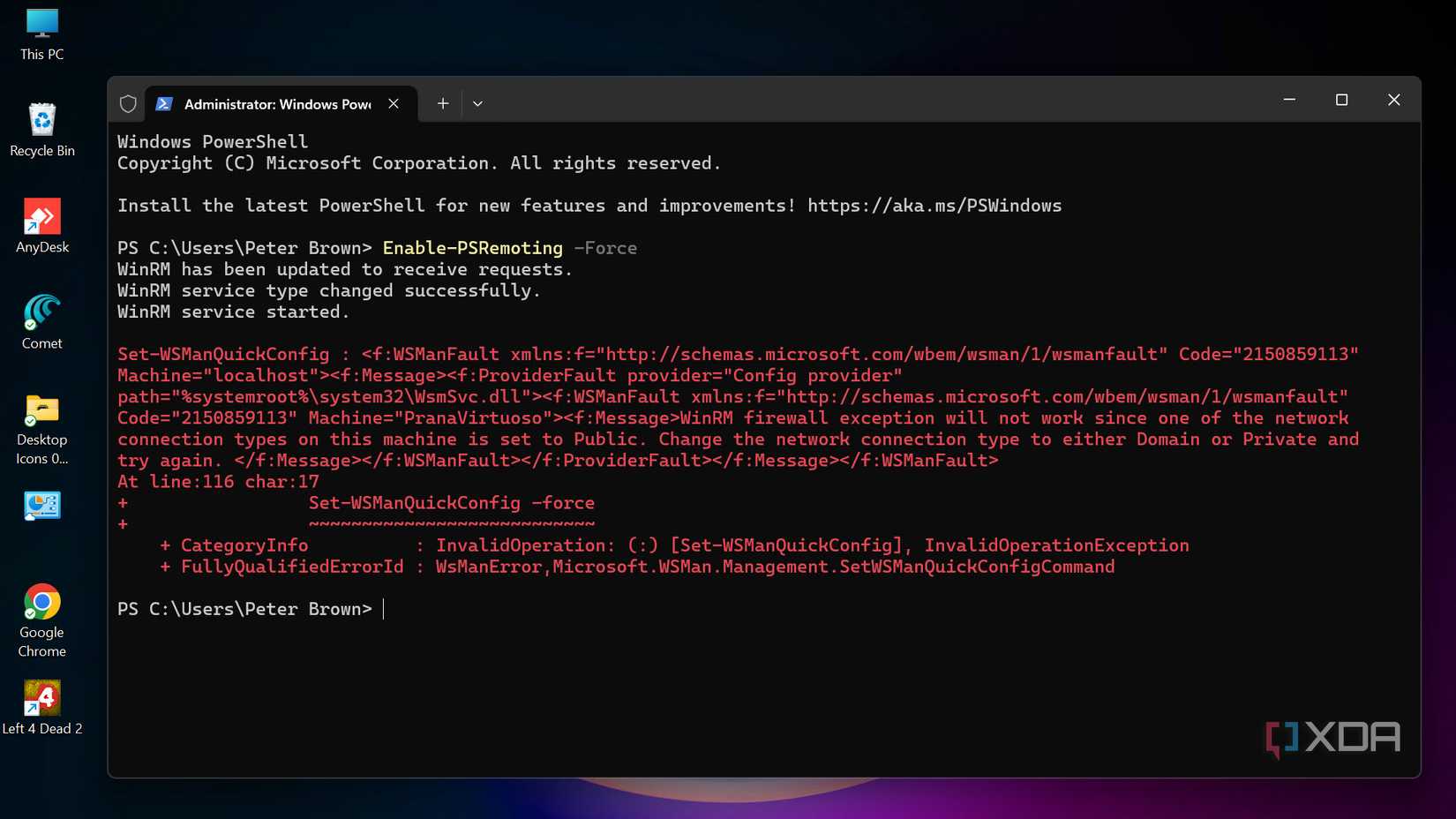The height and width of the screenshot is (819, 1456).
Task: Open the Recycle Bin desktop icon
Action: pyautogui.click(x=42, y=131)
